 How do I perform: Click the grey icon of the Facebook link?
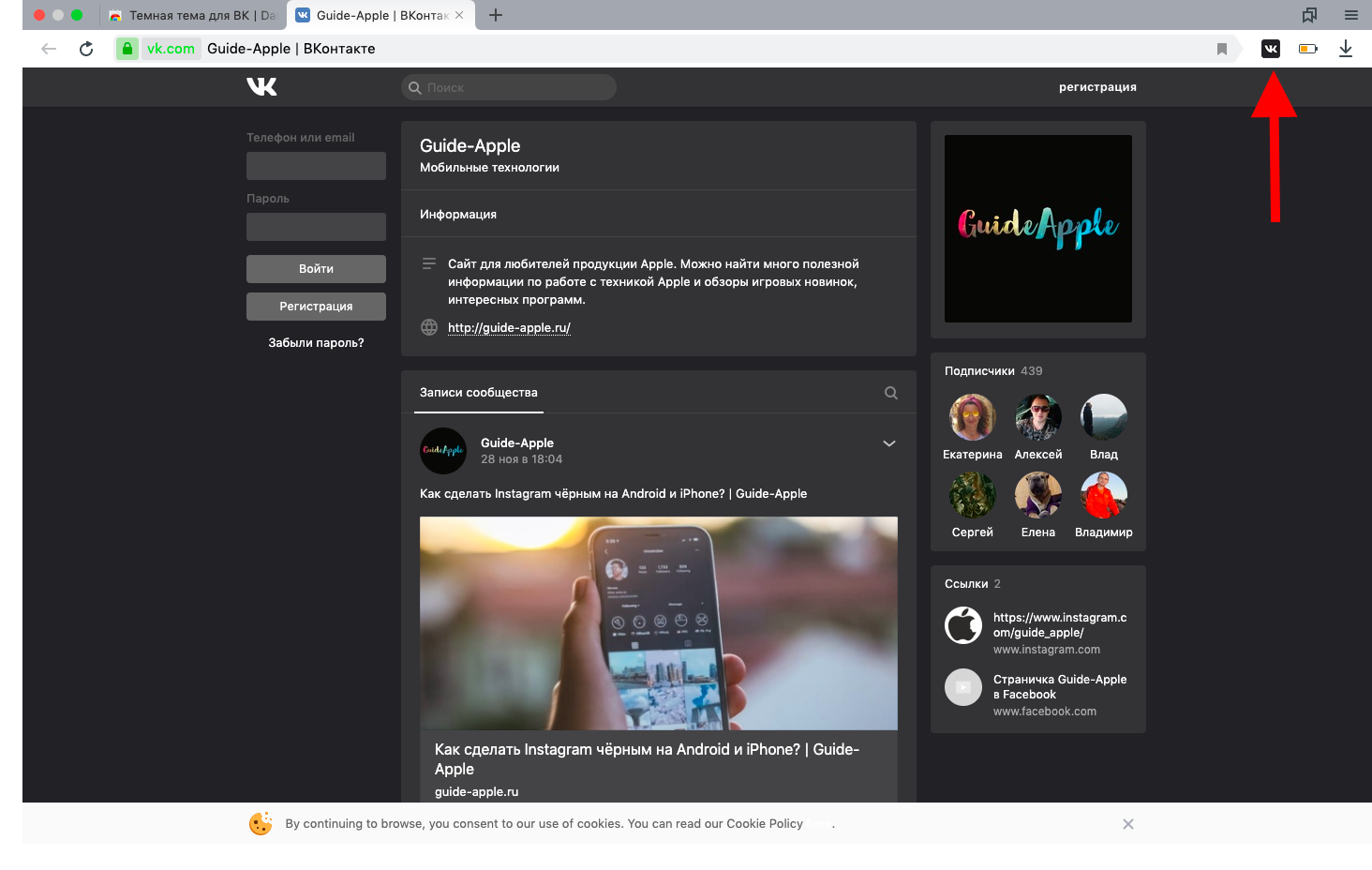[963, 687]
